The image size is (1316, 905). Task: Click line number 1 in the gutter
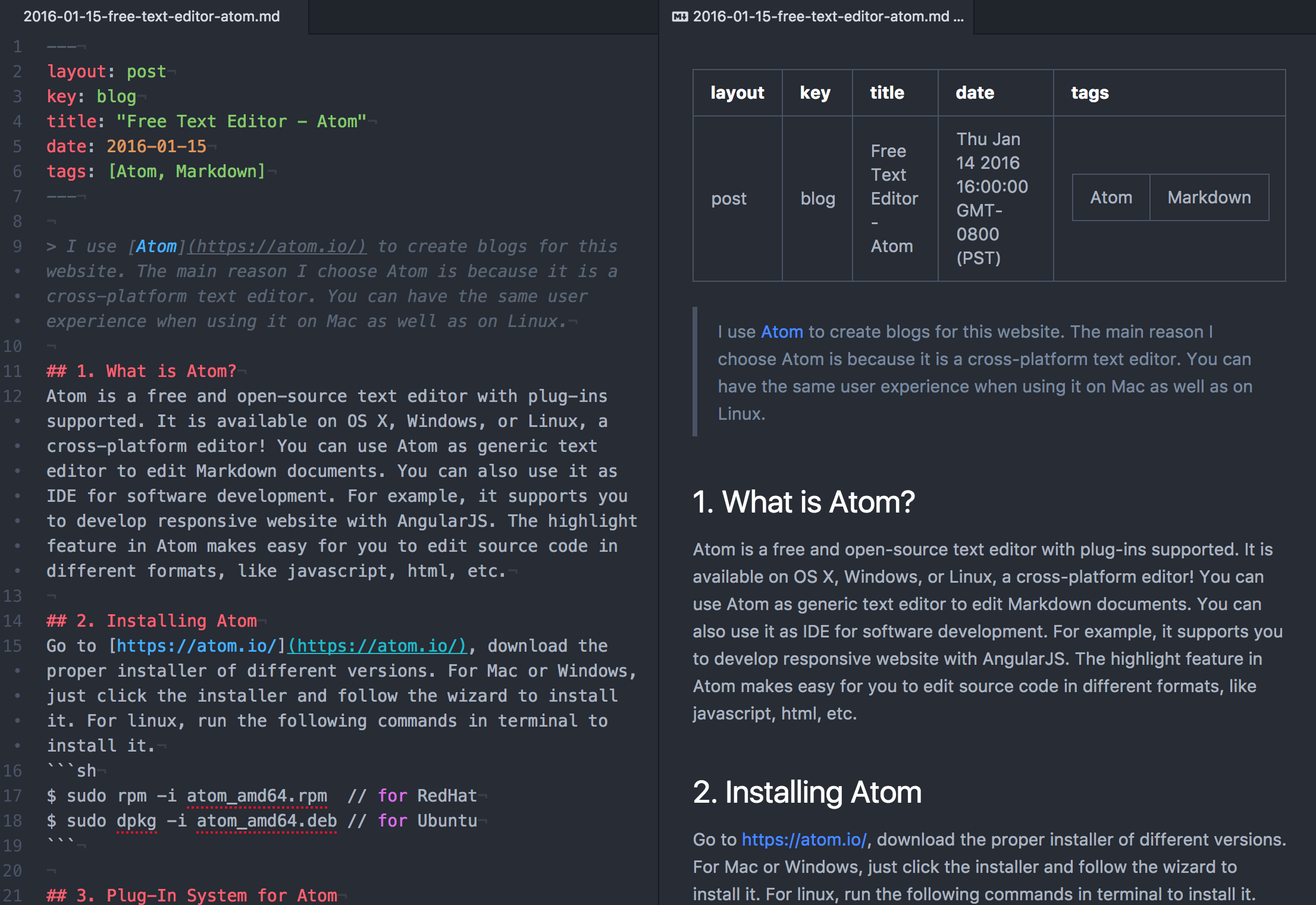coord(17,46)
